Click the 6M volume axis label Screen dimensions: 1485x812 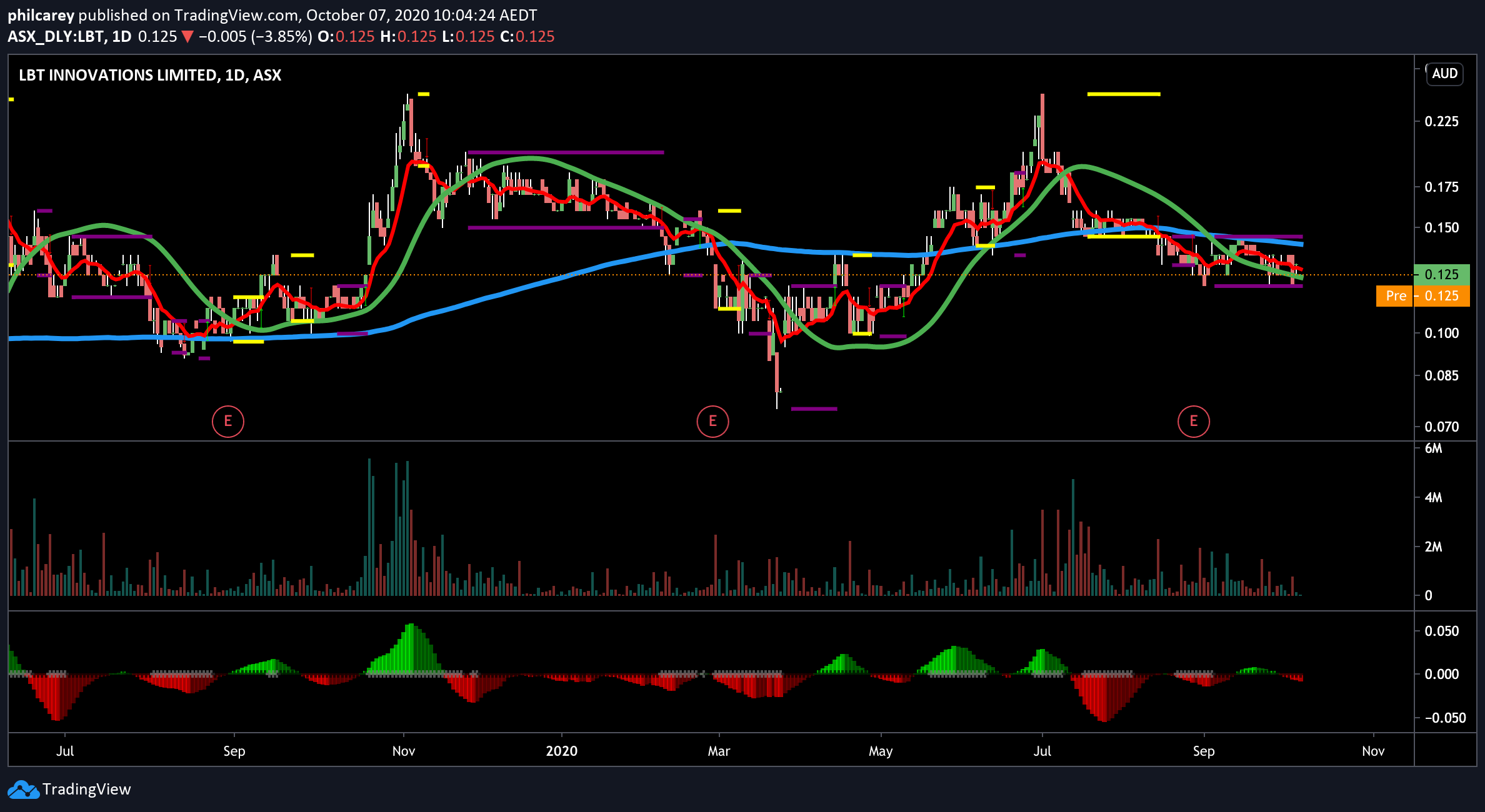point(1434,448)
